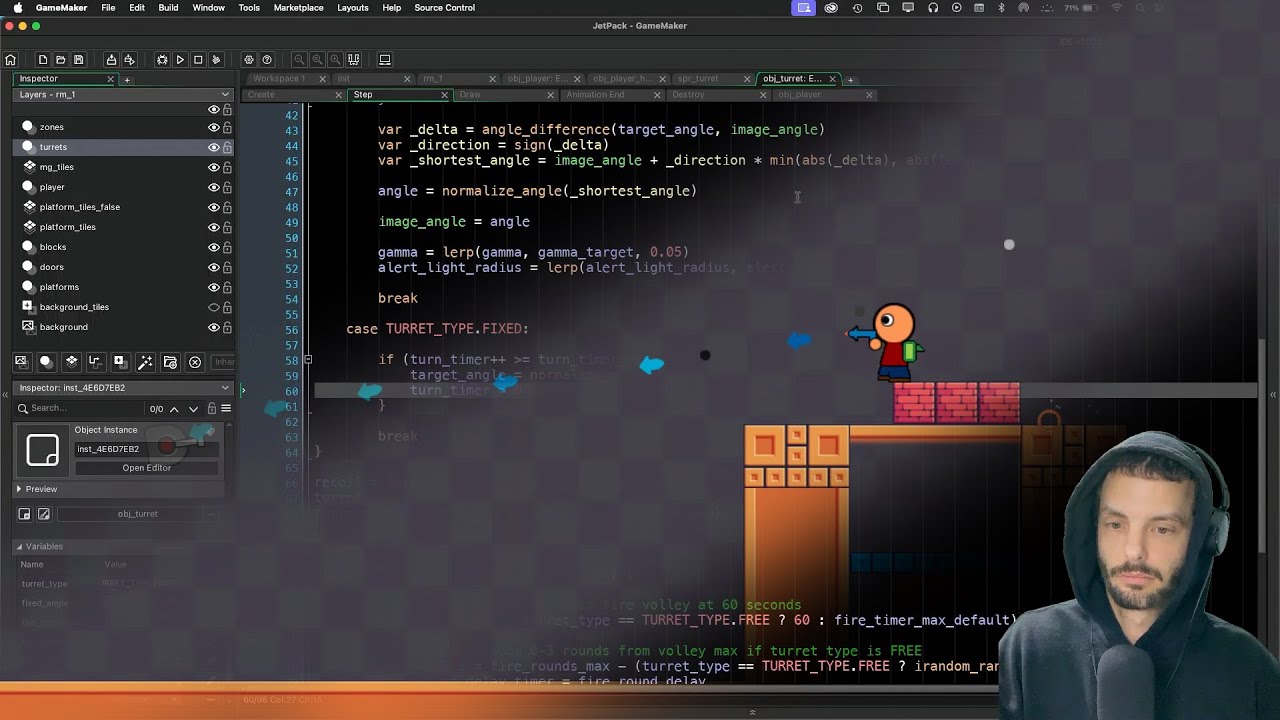Open the Apple menu
The image size is (1280, 720).
pos(18,7)
